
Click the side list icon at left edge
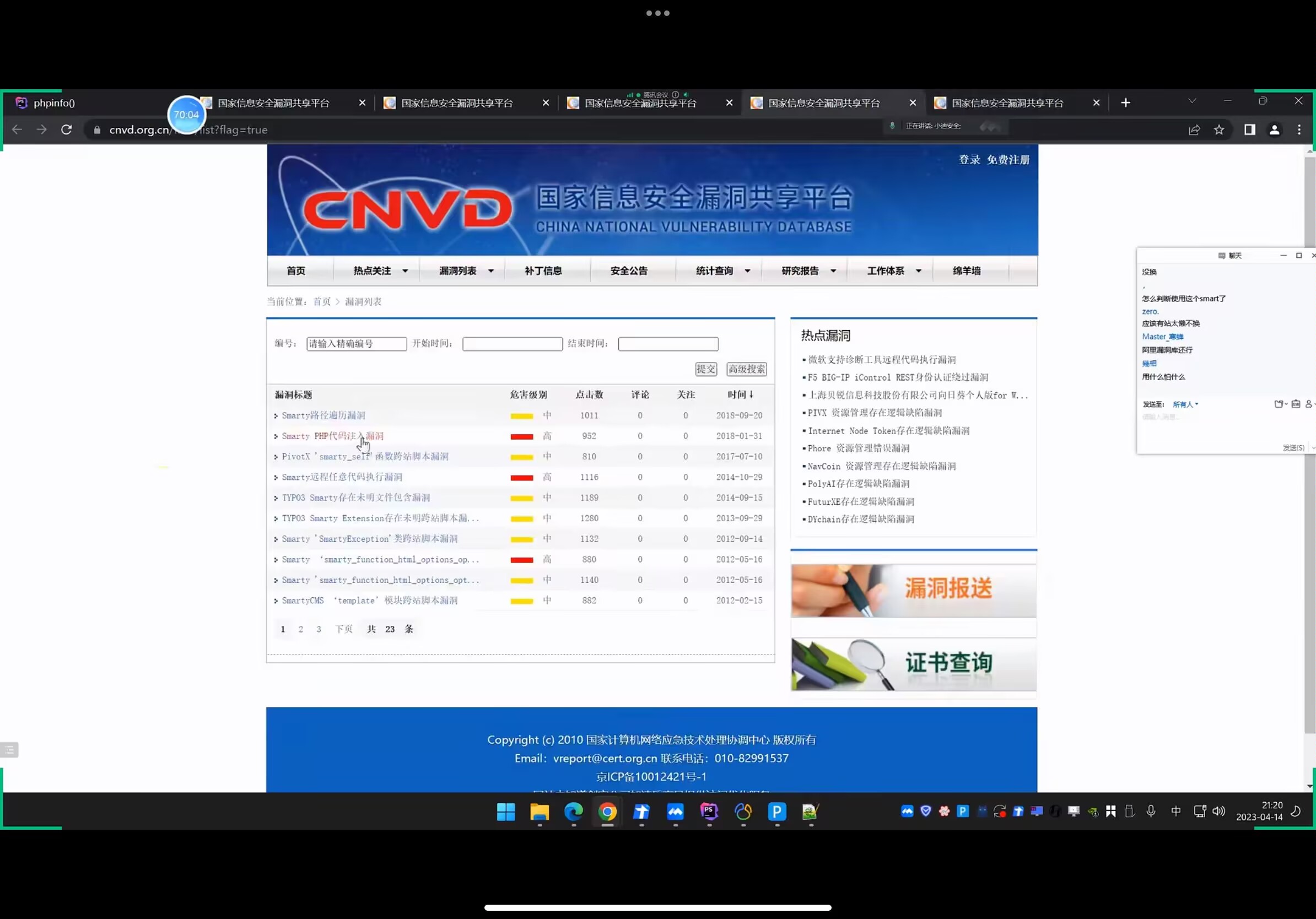point(9,749)
